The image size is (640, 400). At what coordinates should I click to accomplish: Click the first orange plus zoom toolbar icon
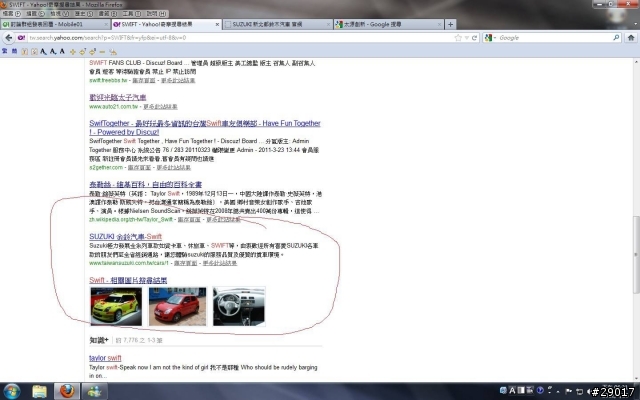[73, 51]
